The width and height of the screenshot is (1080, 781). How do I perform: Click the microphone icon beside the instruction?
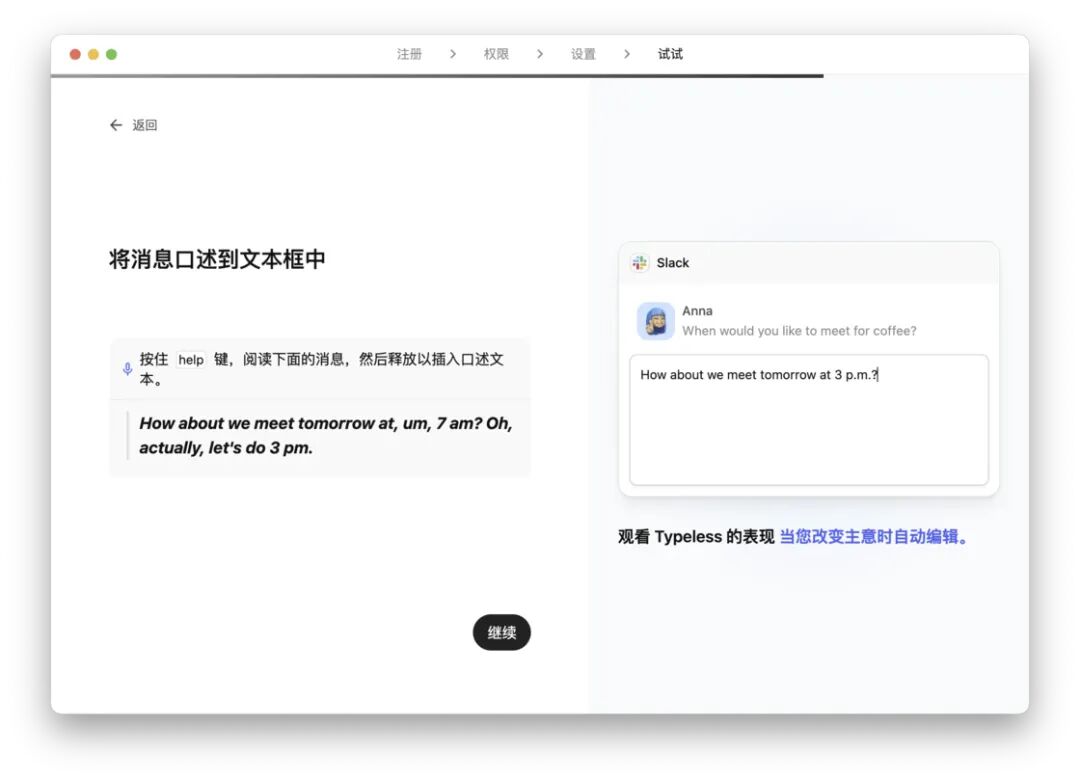pos(127,369)
